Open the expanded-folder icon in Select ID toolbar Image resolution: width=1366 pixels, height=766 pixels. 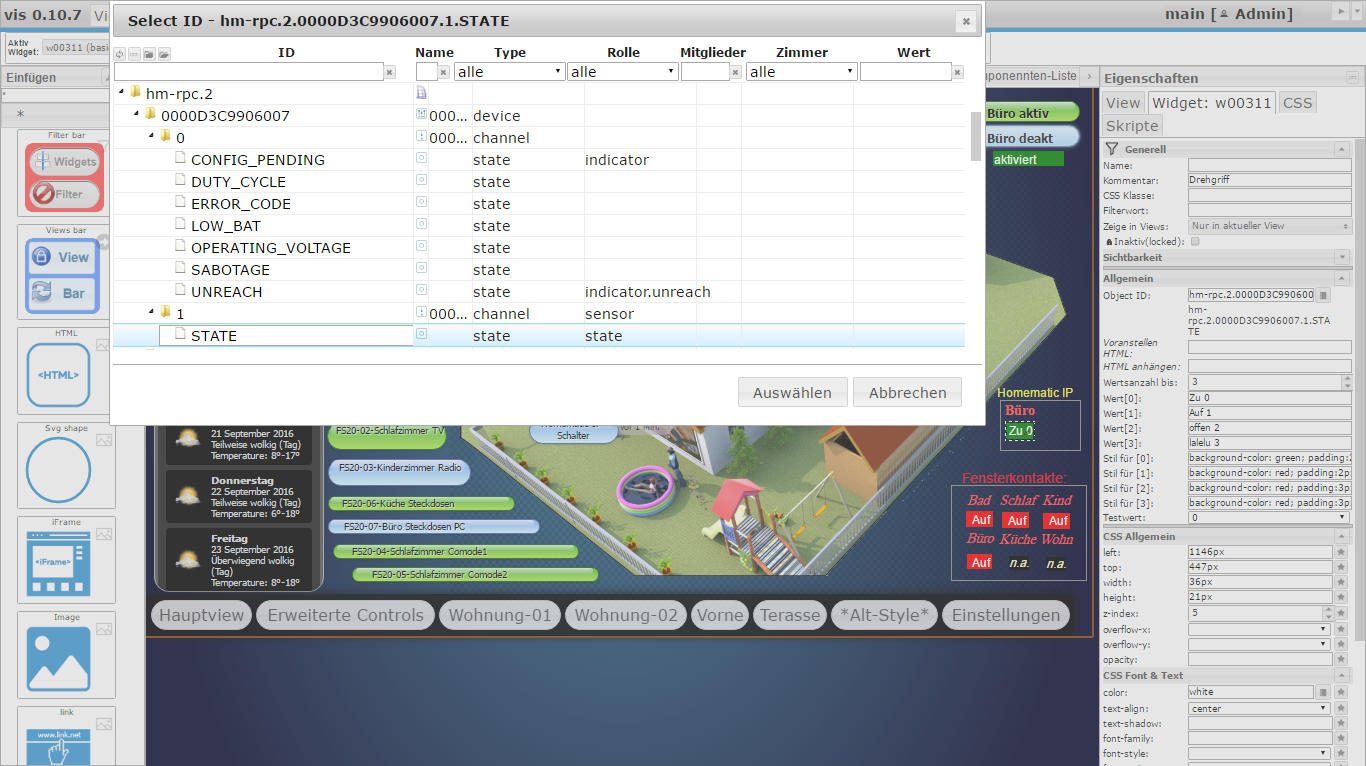[x=164, y=54]
